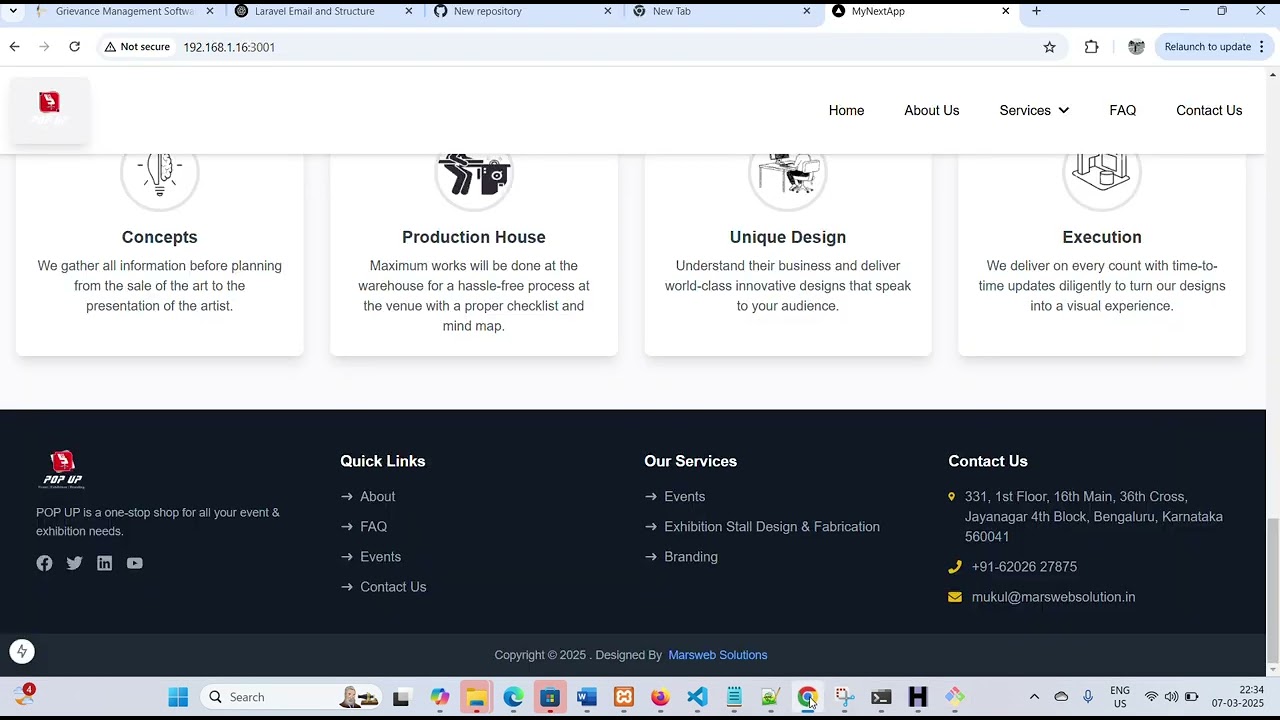Click the Unique Design card heading

coord(788,237)
